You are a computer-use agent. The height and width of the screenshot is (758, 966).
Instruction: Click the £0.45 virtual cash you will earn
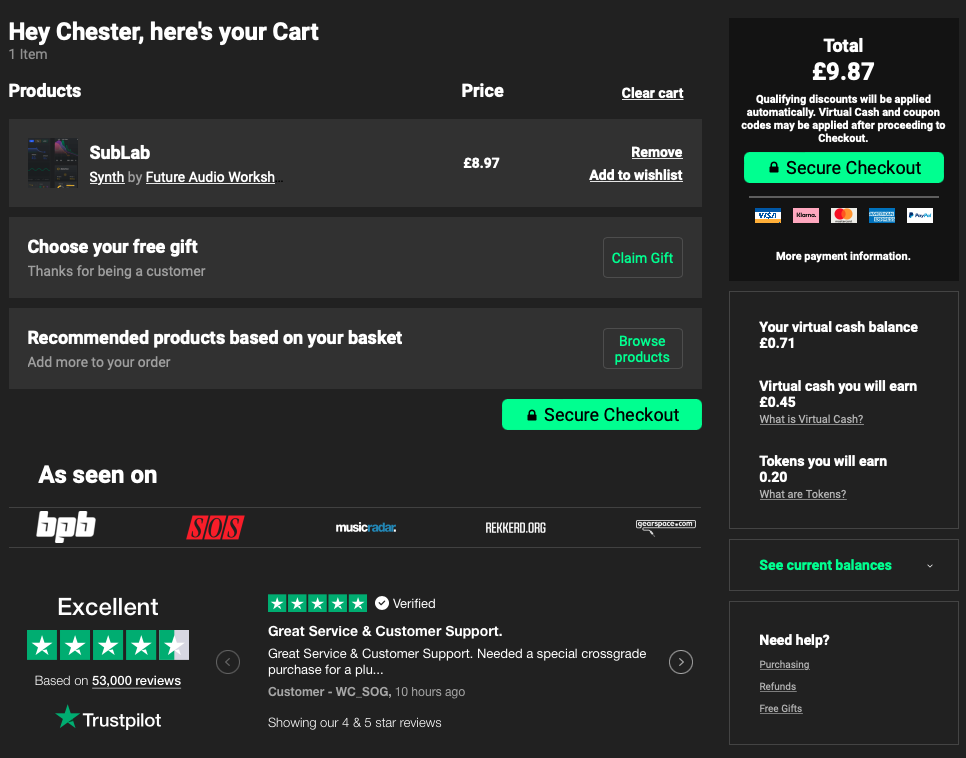pos(777,402)
